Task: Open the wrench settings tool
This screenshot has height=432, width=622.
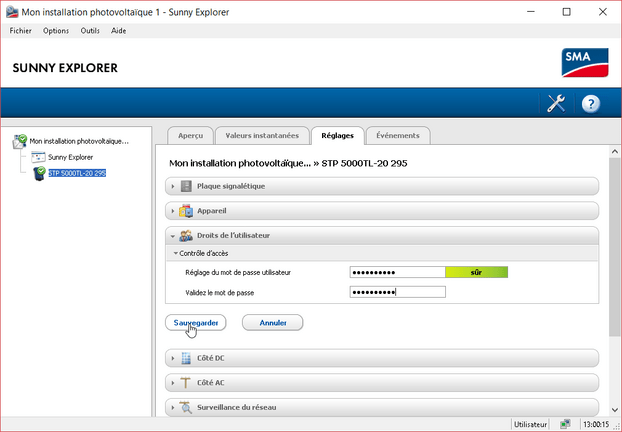Action: [556, 104]
